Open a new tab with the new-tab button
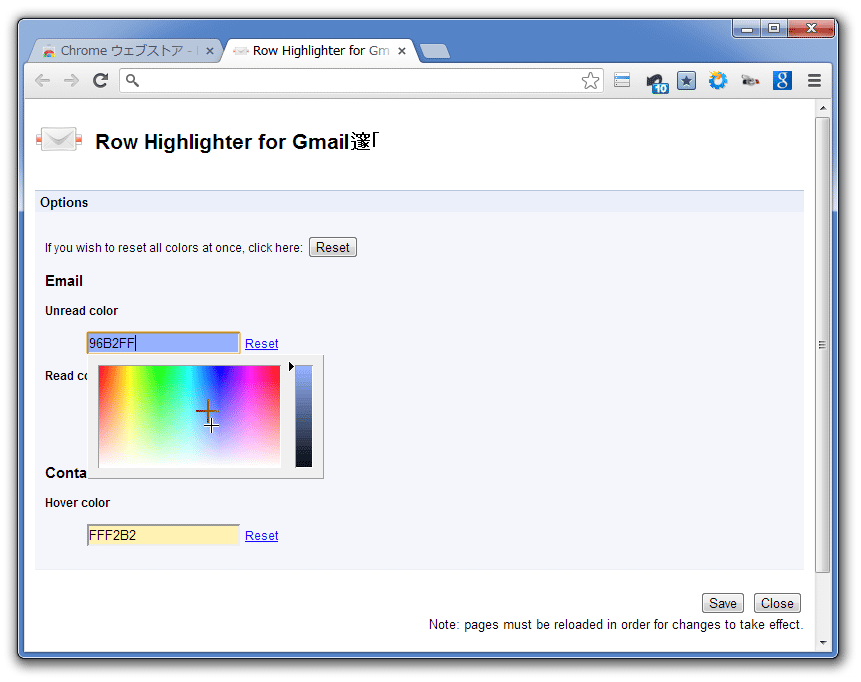861x682 pixels. (x=435, y=52)
